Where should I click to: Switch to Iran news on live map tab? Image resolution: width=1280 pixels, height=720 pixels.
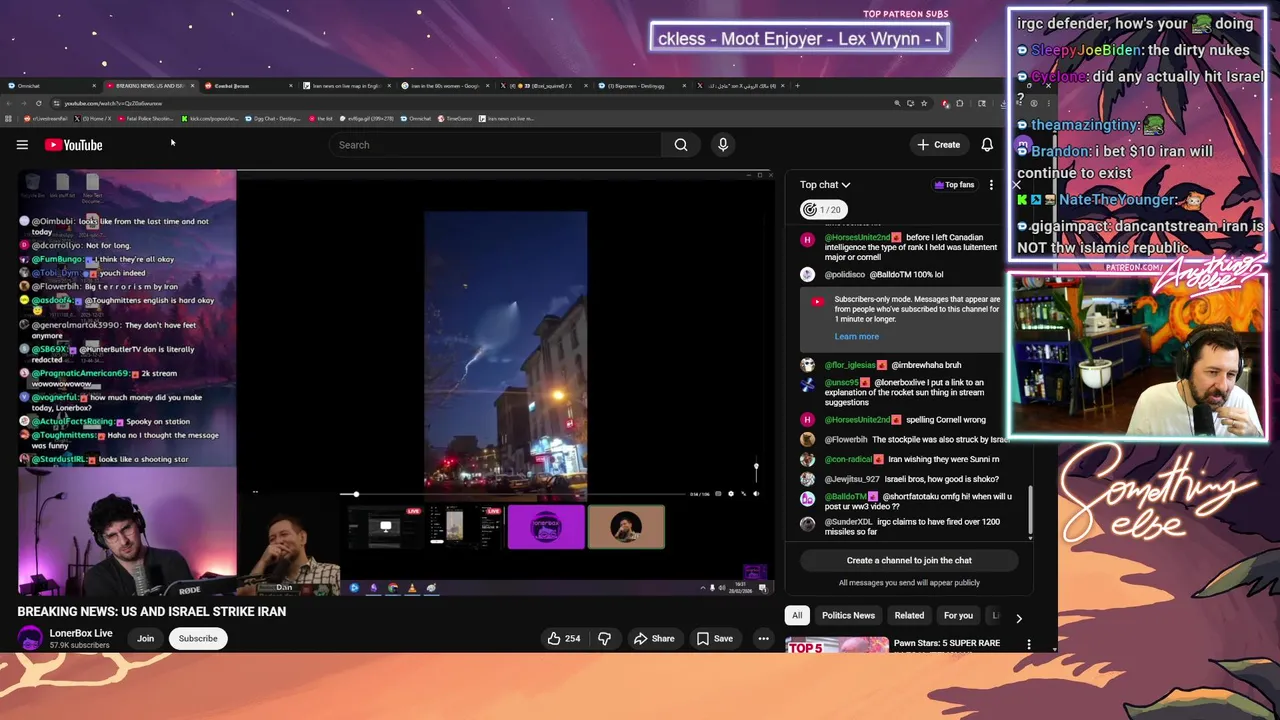coord(345,86)
